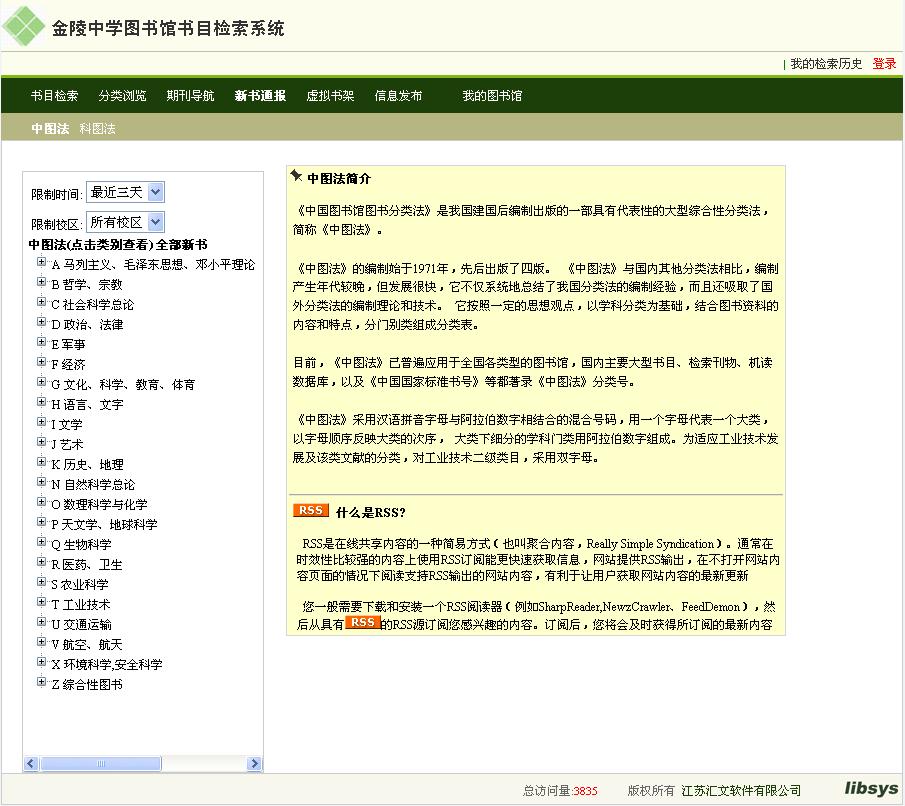Switch to the 中图法 sub-tab

click(50, 129)
